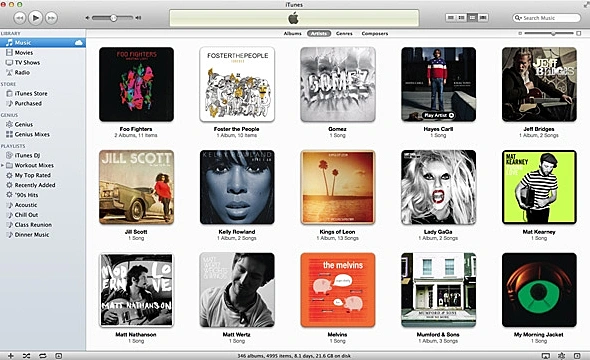Screen dimensions: 590x360
Task: Select Genius in the sidebar
Action: click(x=23, y=124)
